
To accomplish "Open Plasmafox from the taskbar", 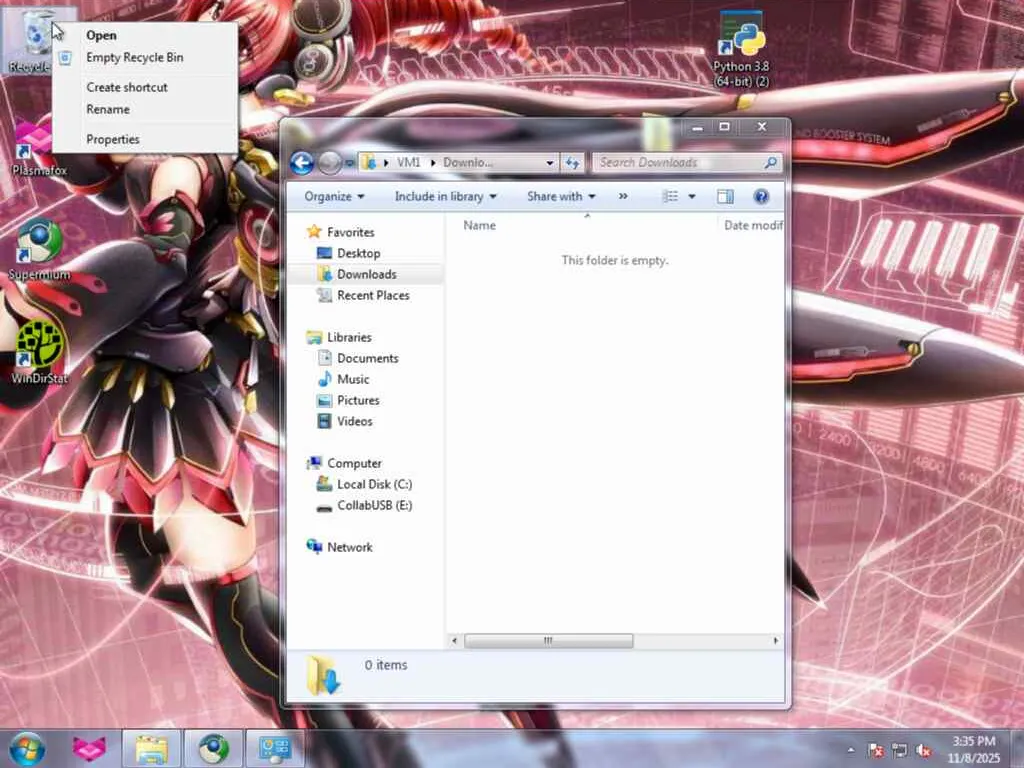I will [x=89, y=749].
